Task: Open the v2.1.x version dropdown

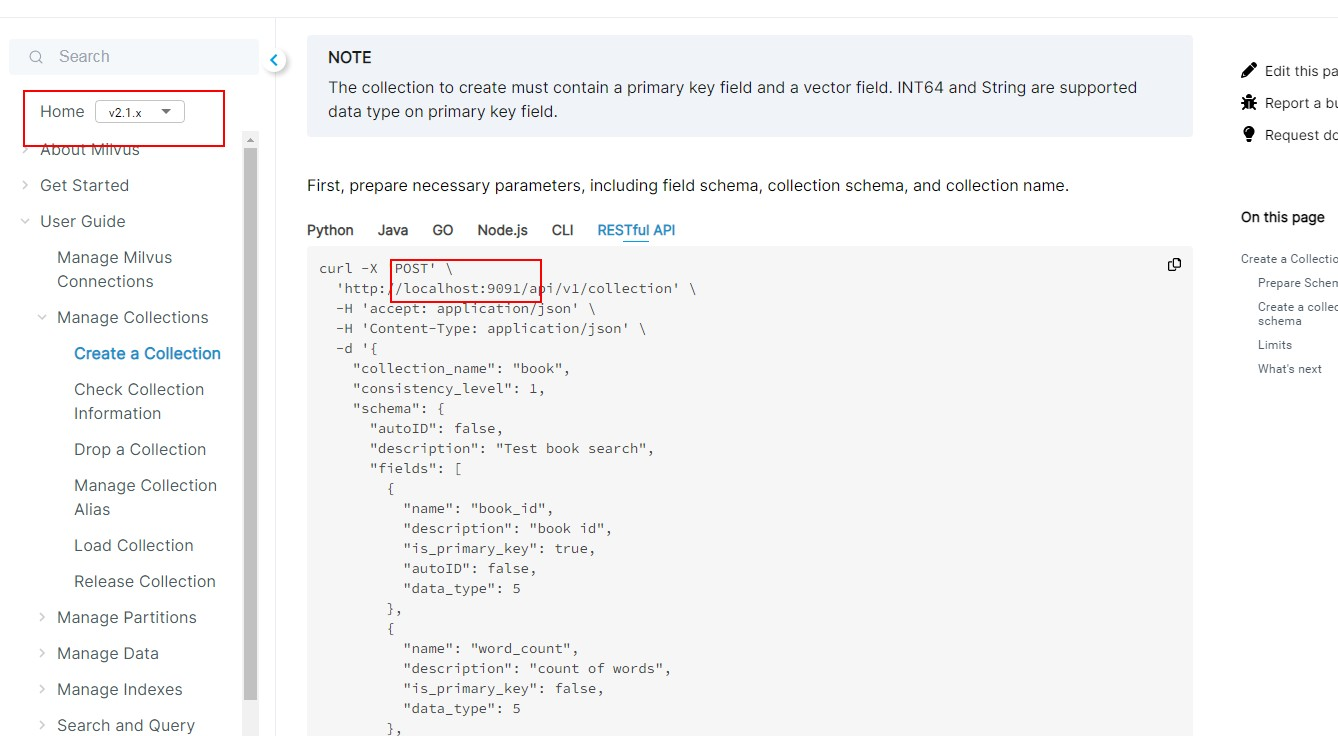Action: [x=139, y=111]
